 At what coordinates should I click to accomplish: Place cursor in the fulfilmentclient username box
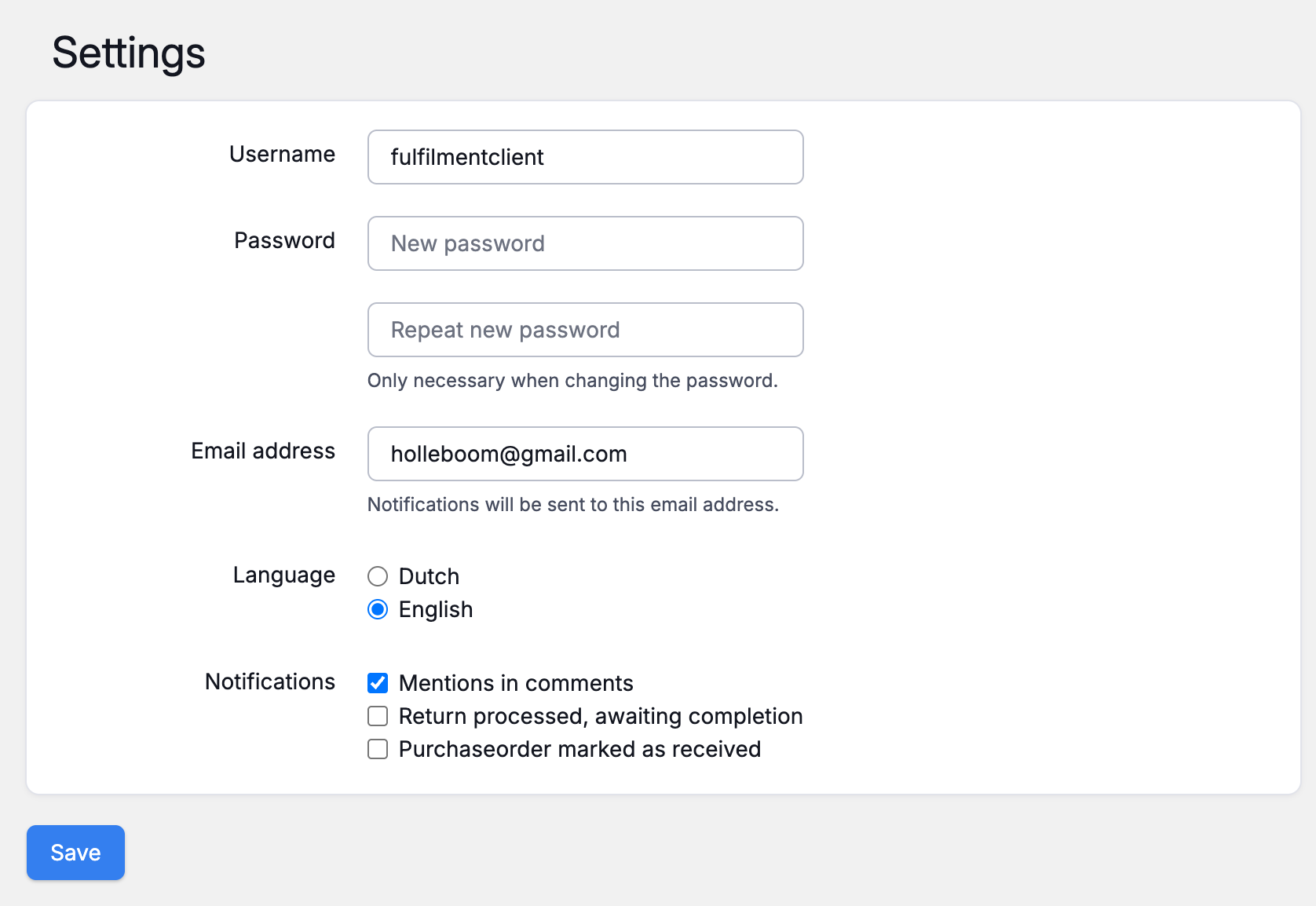coord(585,157)
